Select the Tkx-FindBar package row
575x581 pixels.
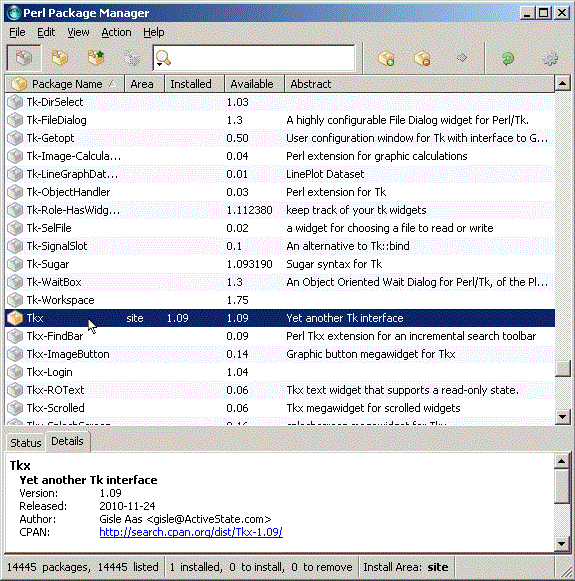tap(280, 336)
